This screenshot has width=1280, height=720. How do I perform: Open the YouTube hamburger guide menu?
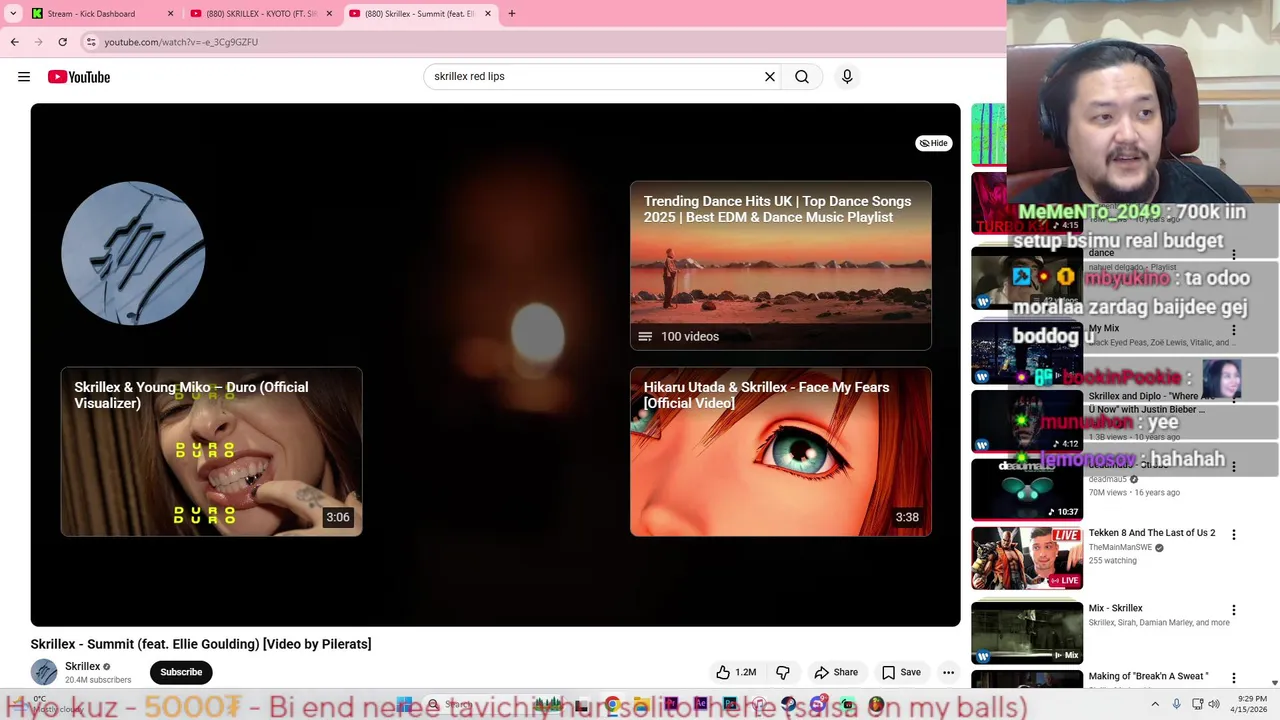coord(24,77)
